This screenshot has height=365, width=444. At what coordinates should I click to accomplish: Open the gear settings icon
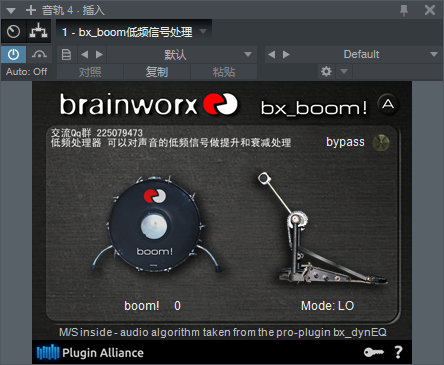tap(326, 71)
